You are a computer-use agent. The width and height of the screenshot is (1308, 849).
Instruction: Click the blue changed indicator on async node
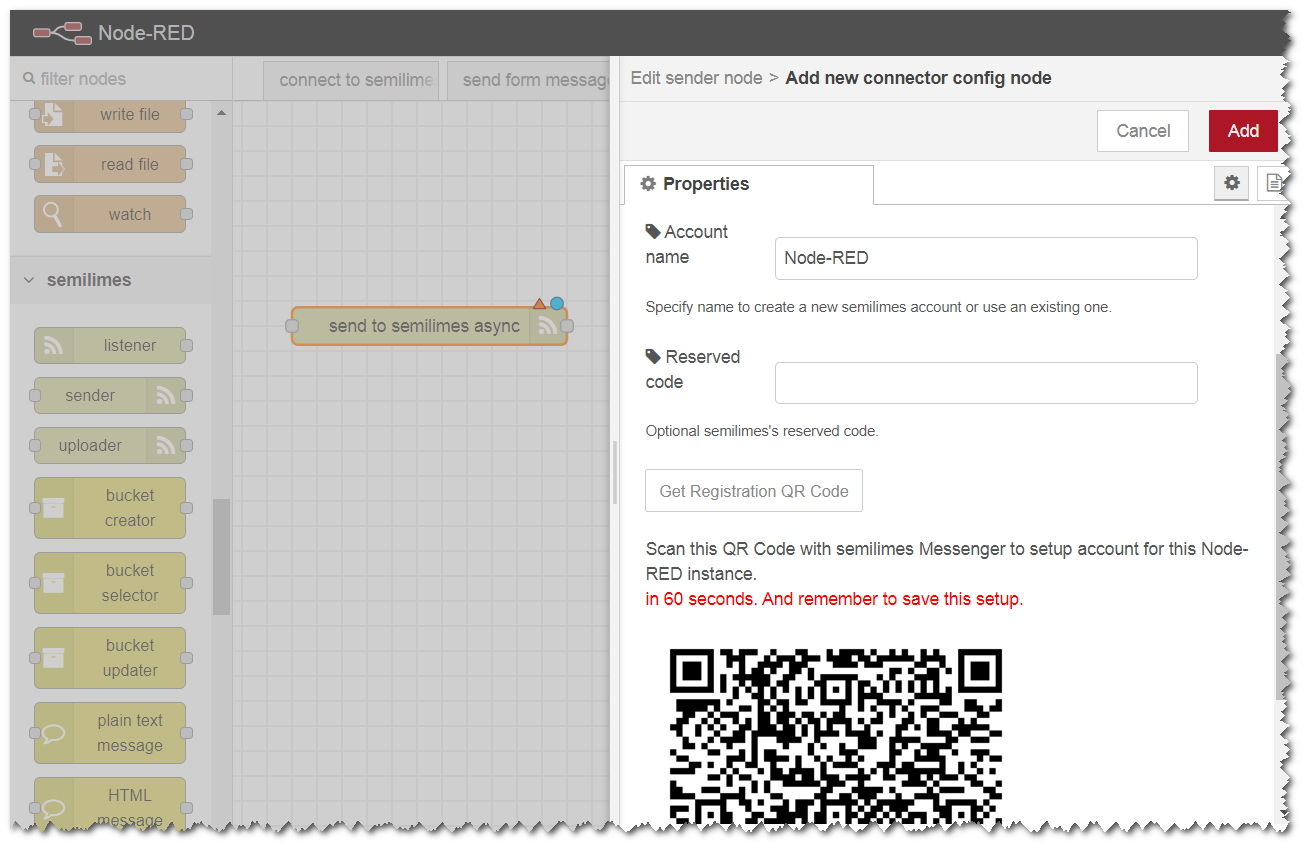557,303
